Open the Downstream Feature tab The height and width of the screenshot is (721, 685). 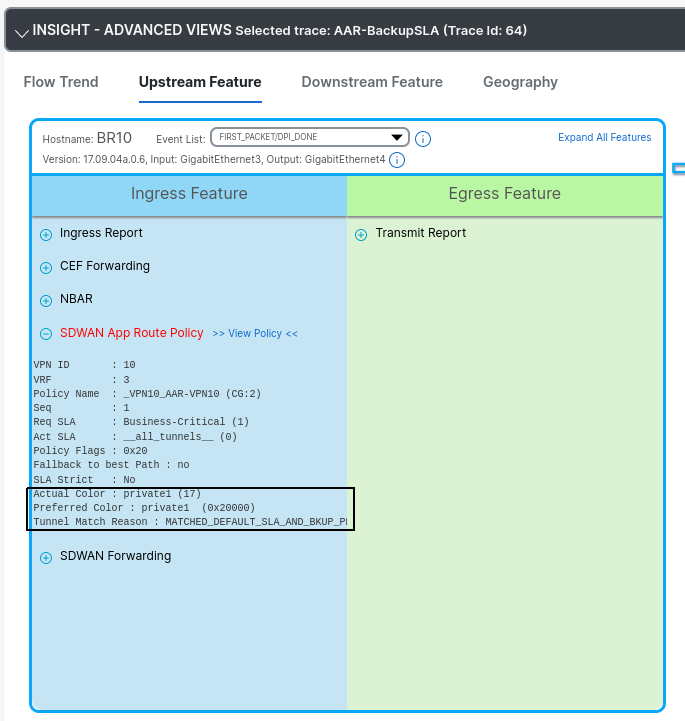pyautogui.click(x=372, y=82)
